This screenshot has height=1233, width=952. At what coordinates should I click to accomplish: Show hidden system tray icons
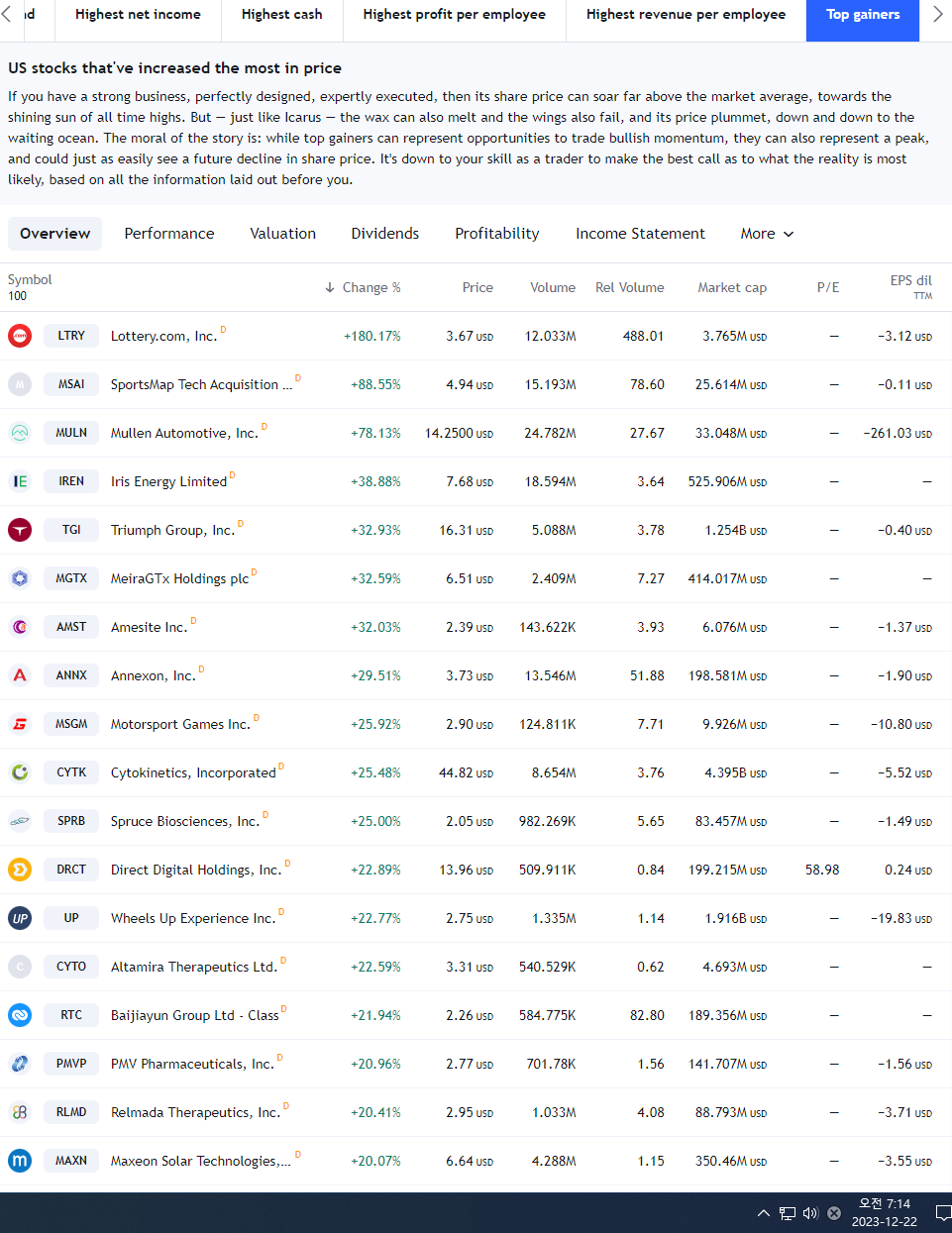pyautogui.click(x=763, y=1213)
